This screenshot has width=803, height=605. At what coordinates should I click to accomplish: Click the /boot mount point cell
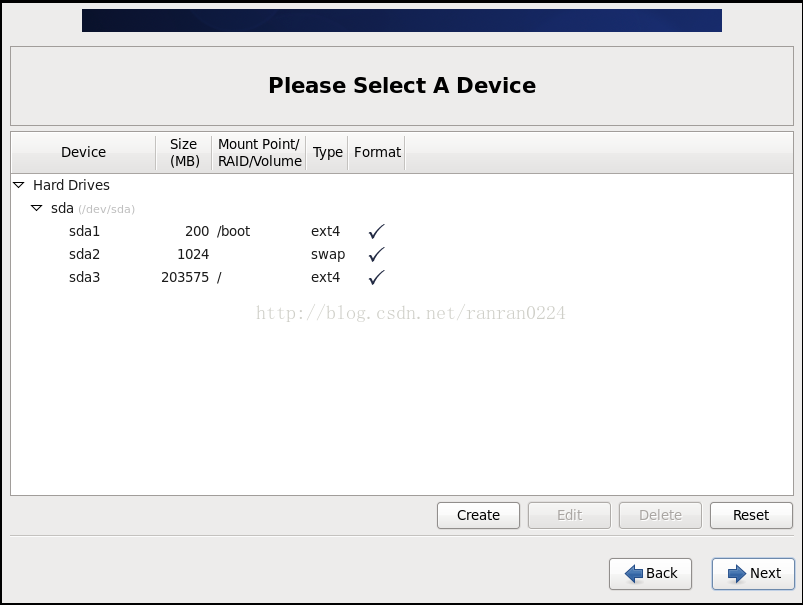click(x=234, y=231)
